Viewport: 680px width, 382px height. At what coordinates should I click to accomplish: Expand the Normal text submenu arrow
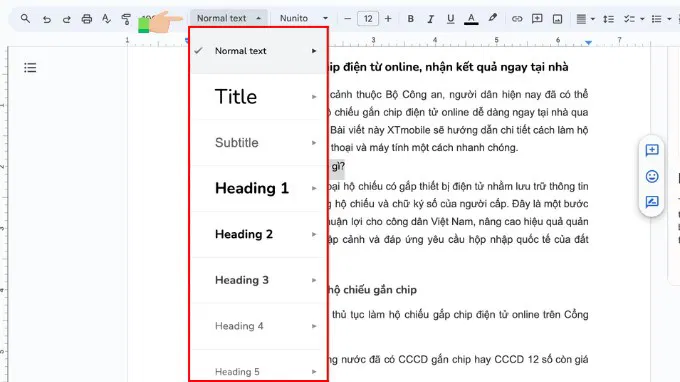coord(314,51)
